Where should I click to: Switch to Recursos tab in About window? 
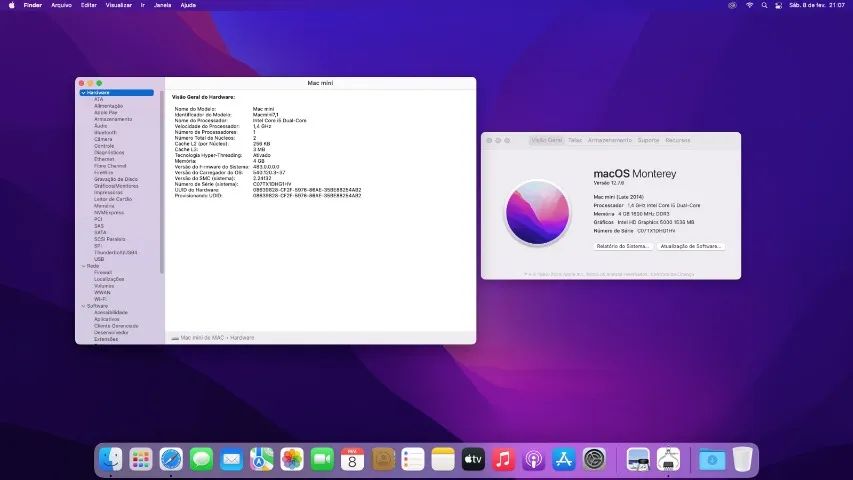pos(678,140)
